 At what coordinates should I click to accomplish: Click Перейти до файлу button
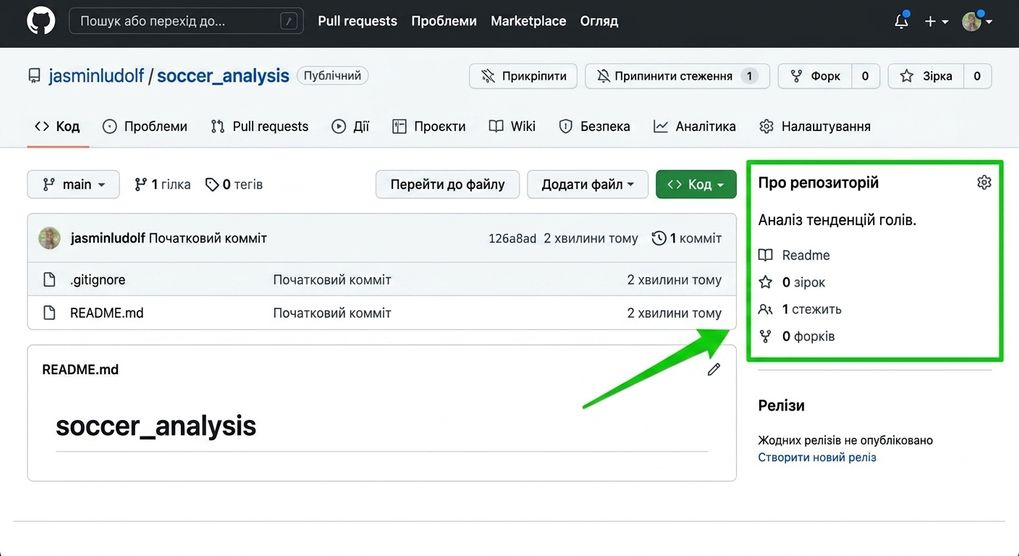[448, 184]
